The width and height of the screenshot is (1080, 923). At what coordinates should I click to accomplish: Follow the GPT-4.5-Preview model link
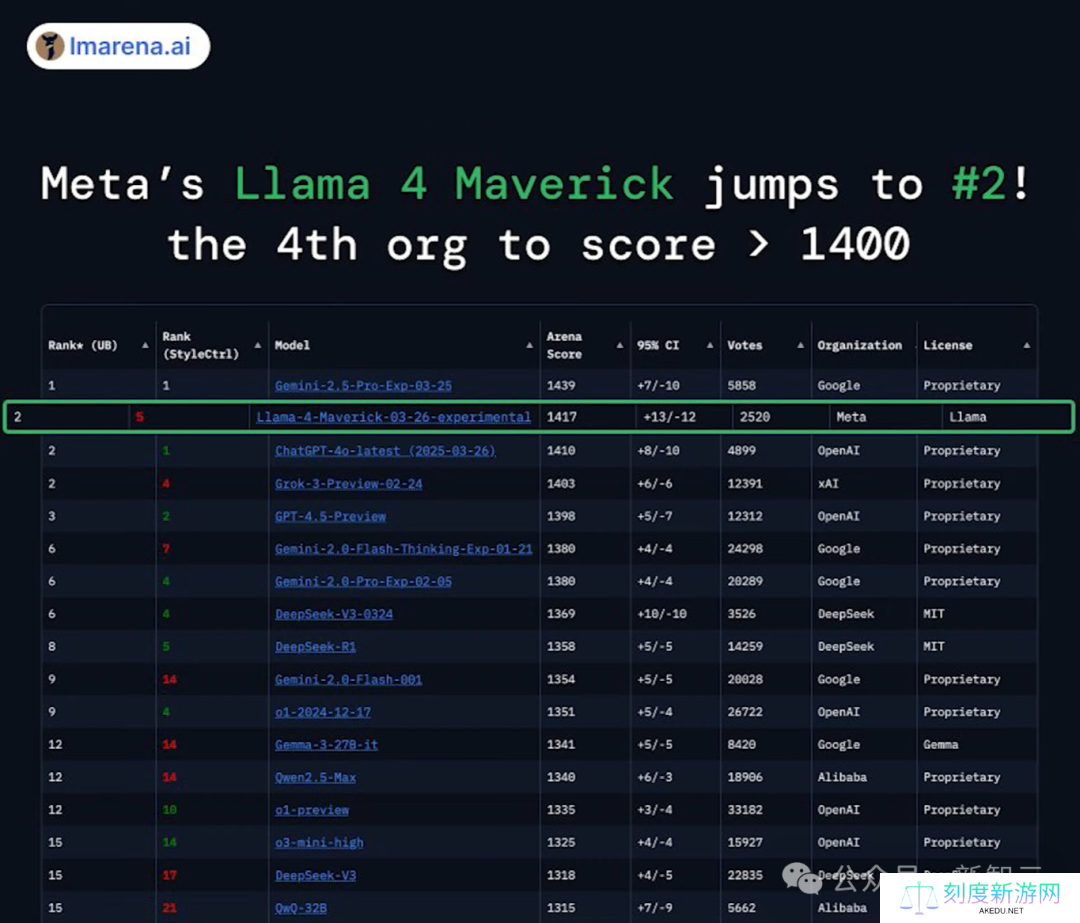[x=330, y=516]
